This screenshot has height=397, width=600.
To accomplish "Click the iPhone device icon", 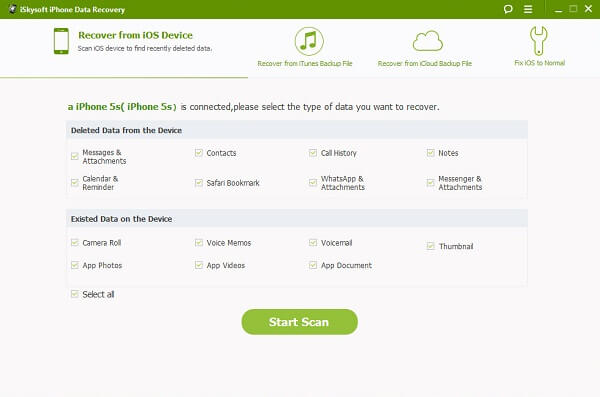I will pos(61,41).
